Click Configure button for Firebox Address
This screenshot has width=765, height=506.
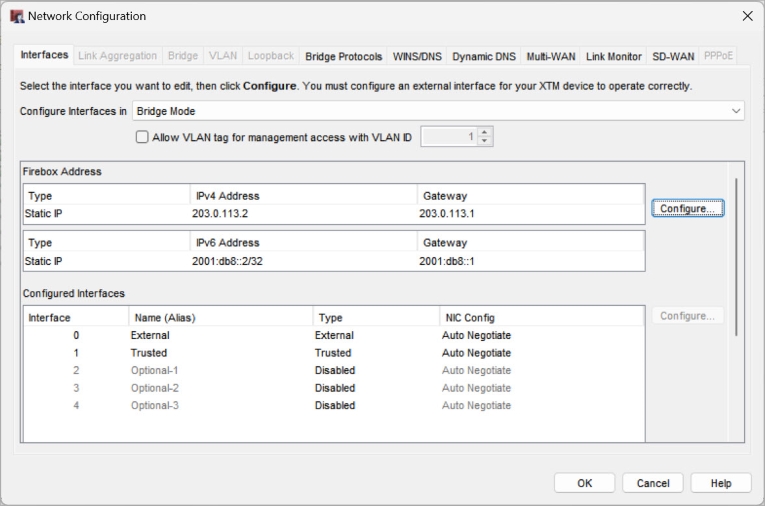click(x=687, y=208)
